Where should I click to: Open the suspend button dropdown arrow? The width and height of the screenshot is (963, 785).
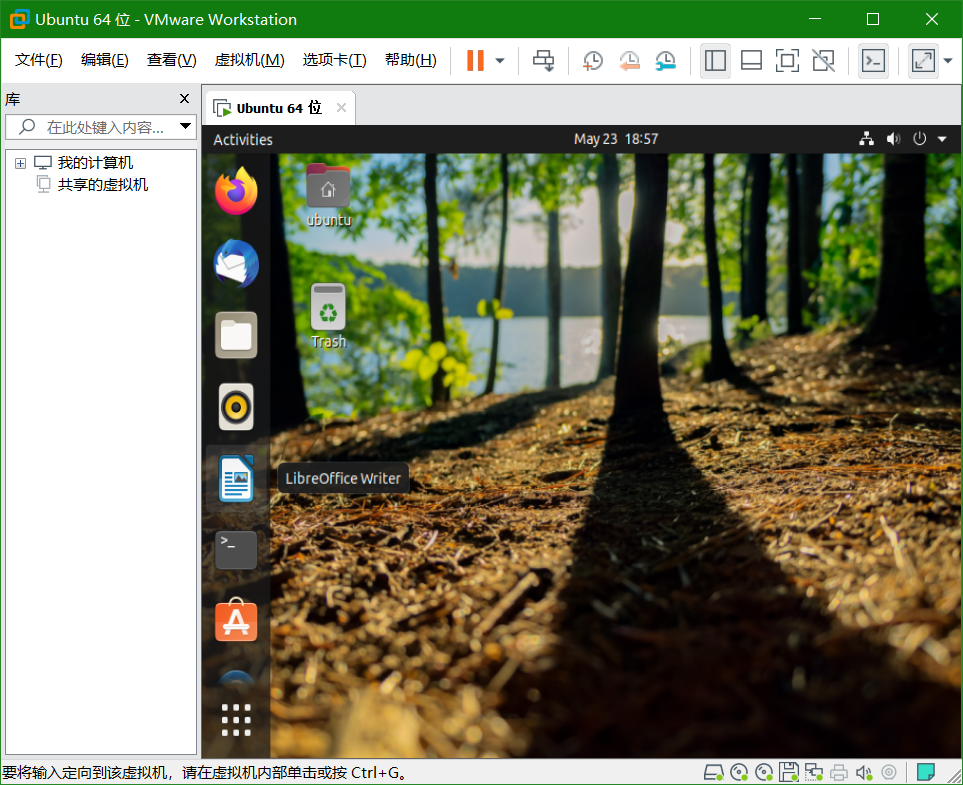pos(498,60)
